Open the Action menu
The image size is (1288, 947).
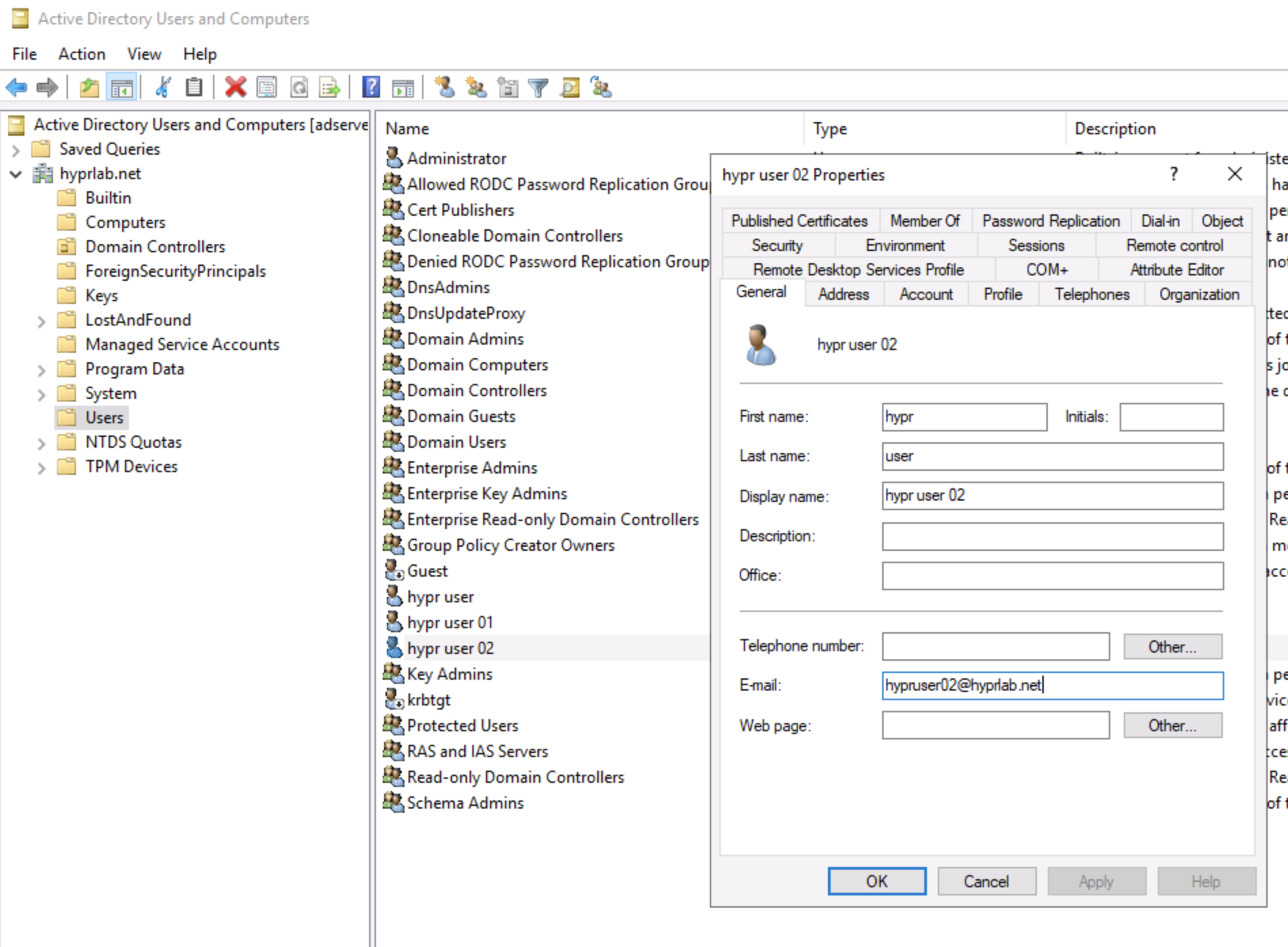coord(81,54)
